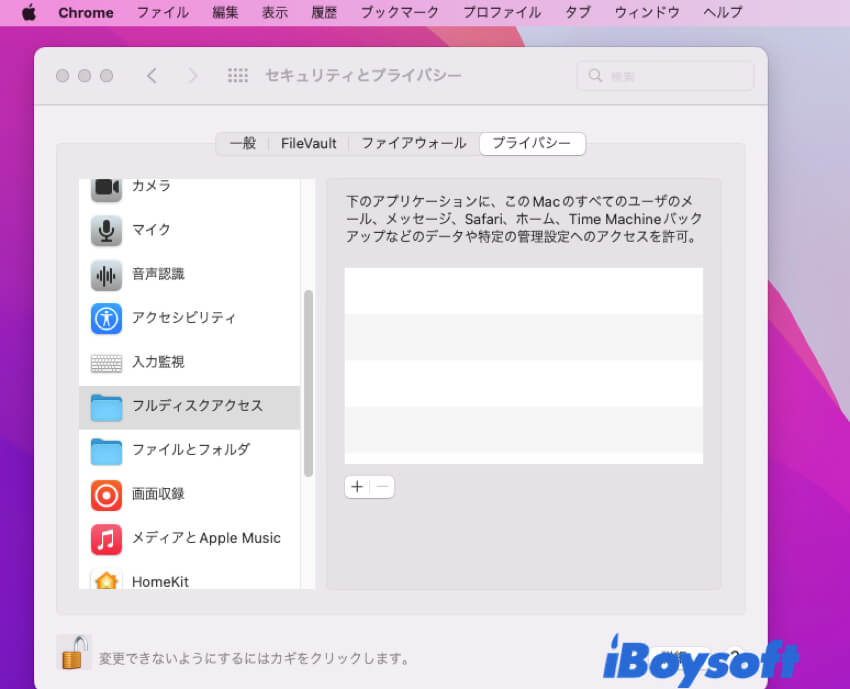
Task: Click the HomeKit house icon
Action: (106, 579)
